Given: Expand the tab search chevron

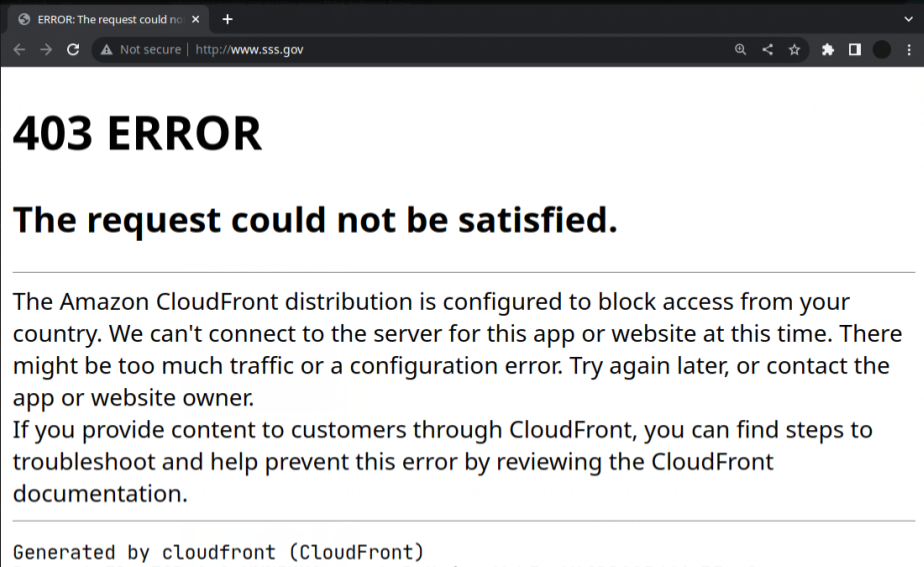Looking at the screenshot, I should [908, 19].
